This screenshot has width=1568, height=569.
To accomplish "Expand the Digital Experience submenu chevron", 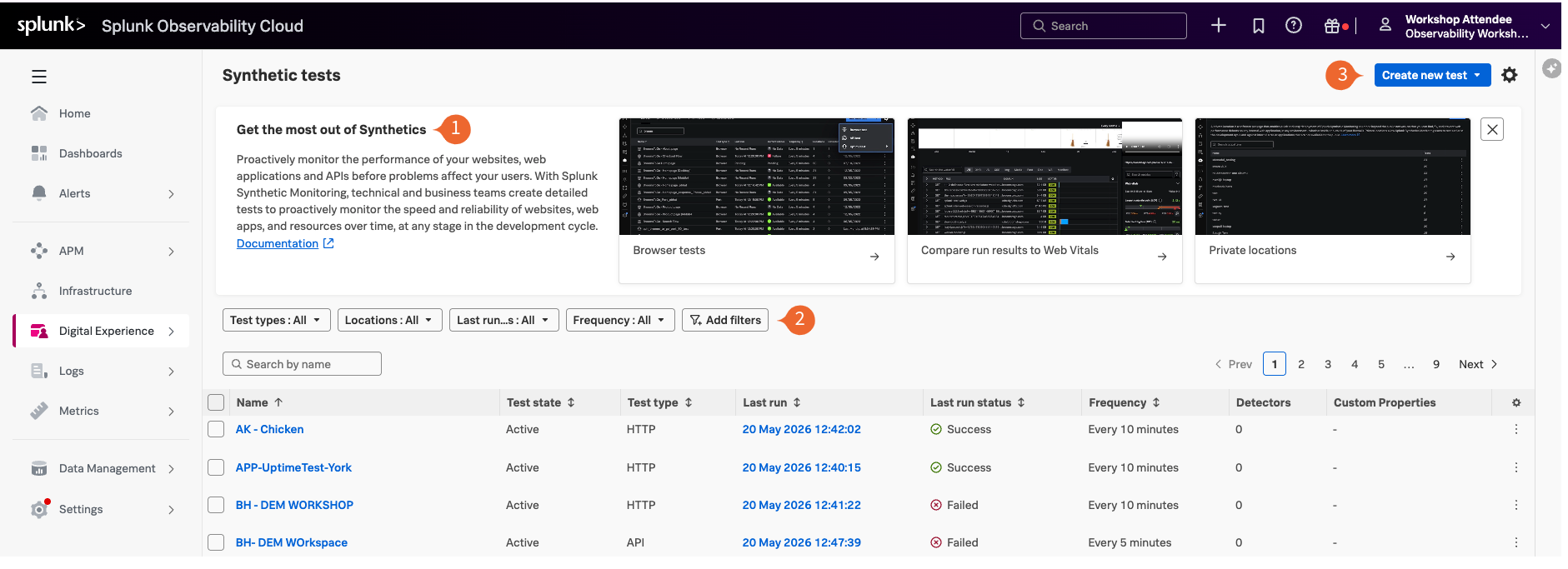I will point(171,332).
